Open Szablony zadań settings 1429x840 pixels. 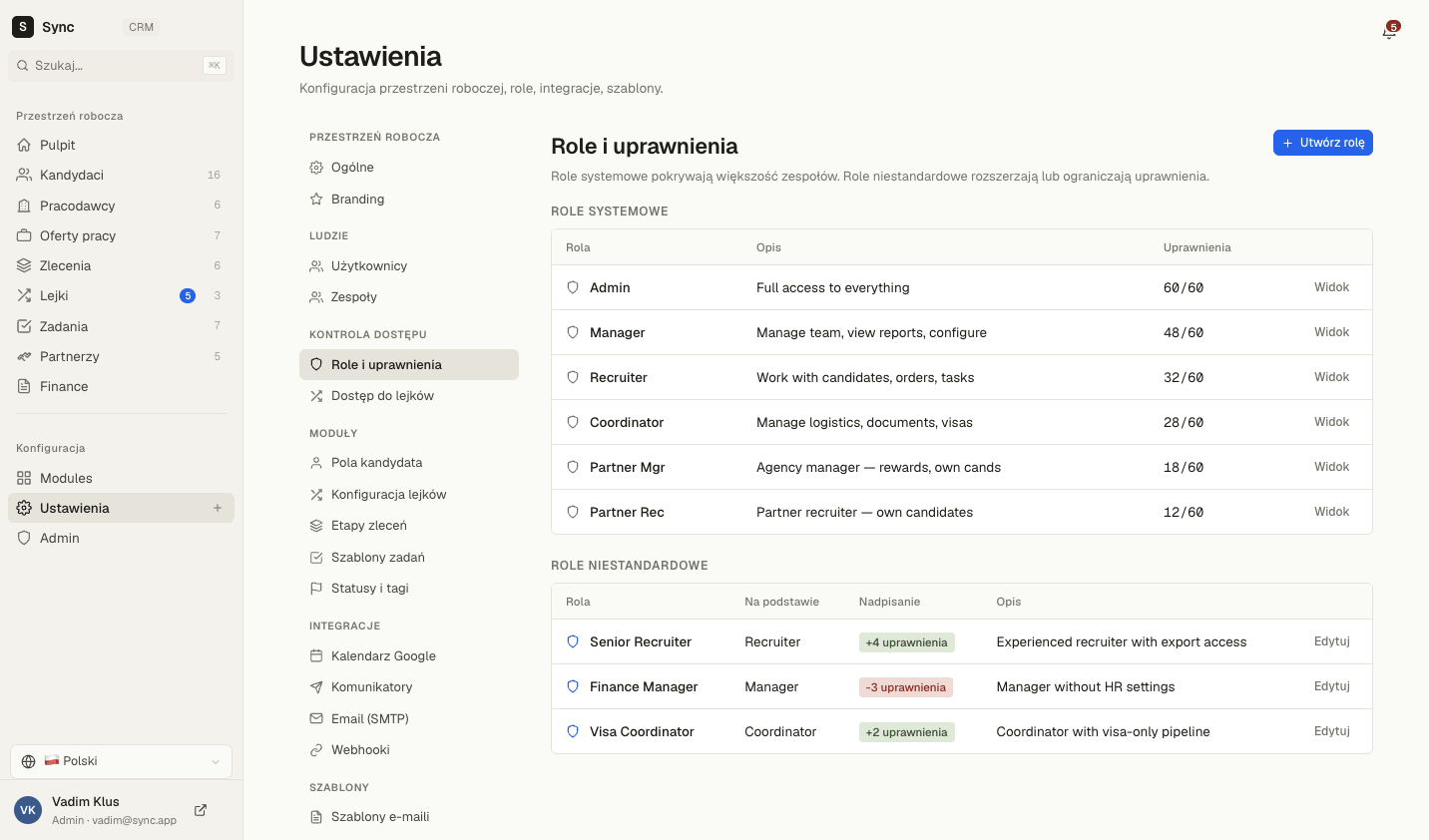tap(409, 557)
